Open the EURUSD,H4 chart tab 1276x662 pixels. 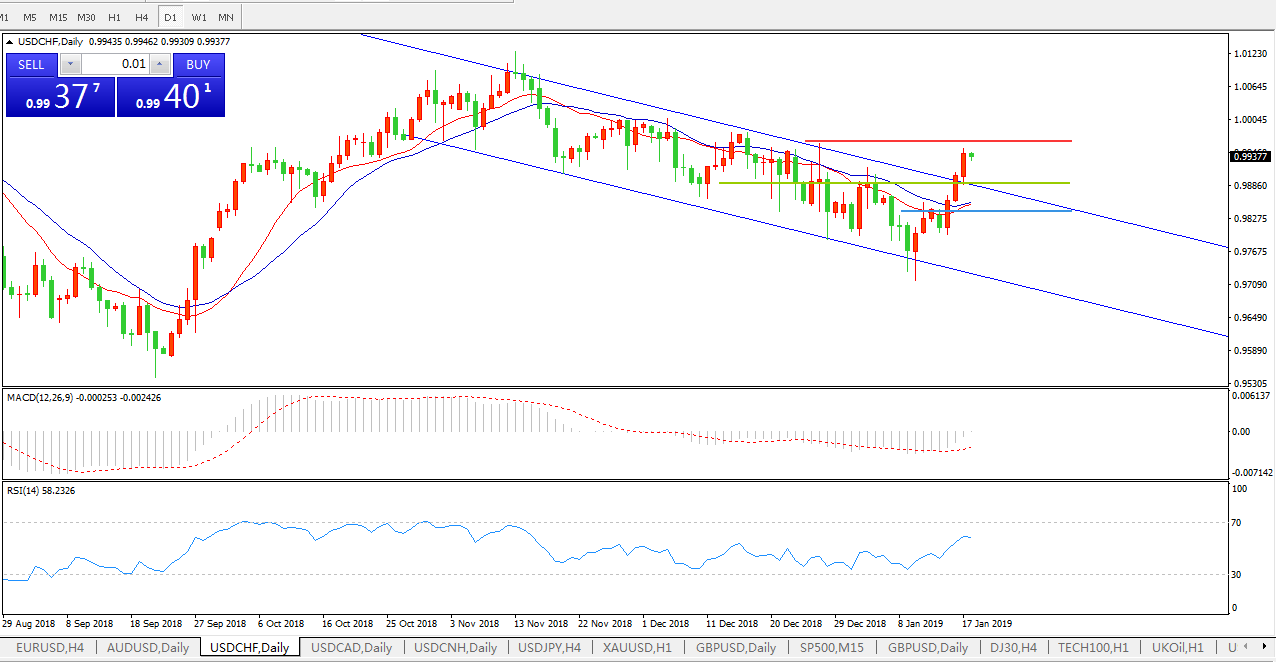tap(47, 648)
